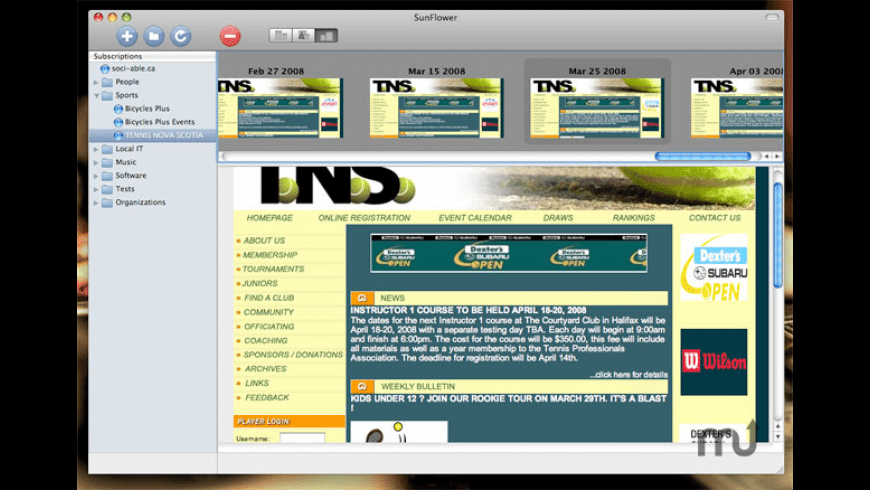Screen dimensions: 870x490
Task: Click the LINKS sidebar link
Action: coord(257,383)
